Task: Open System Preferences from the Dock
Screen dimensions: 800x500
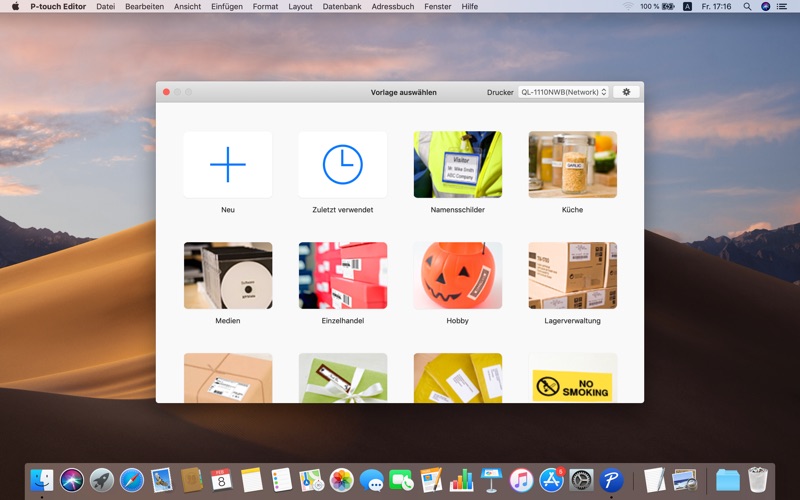Action: [581, 480]
